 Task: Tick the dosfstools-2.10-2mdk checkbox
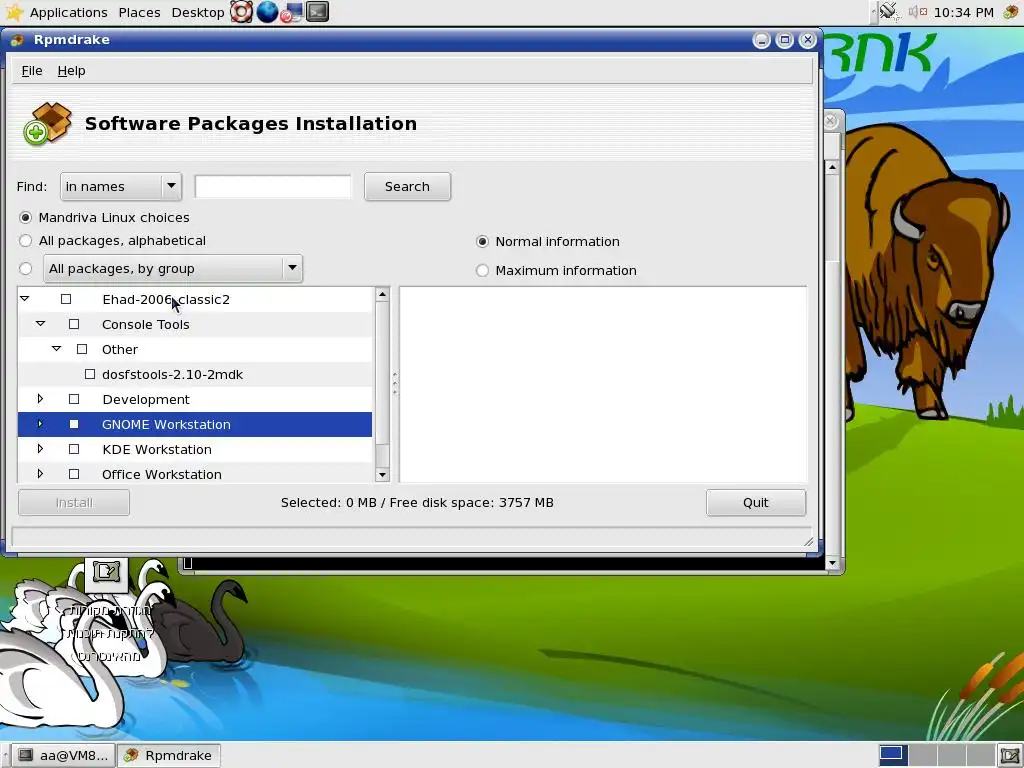[x=90, y=374]
